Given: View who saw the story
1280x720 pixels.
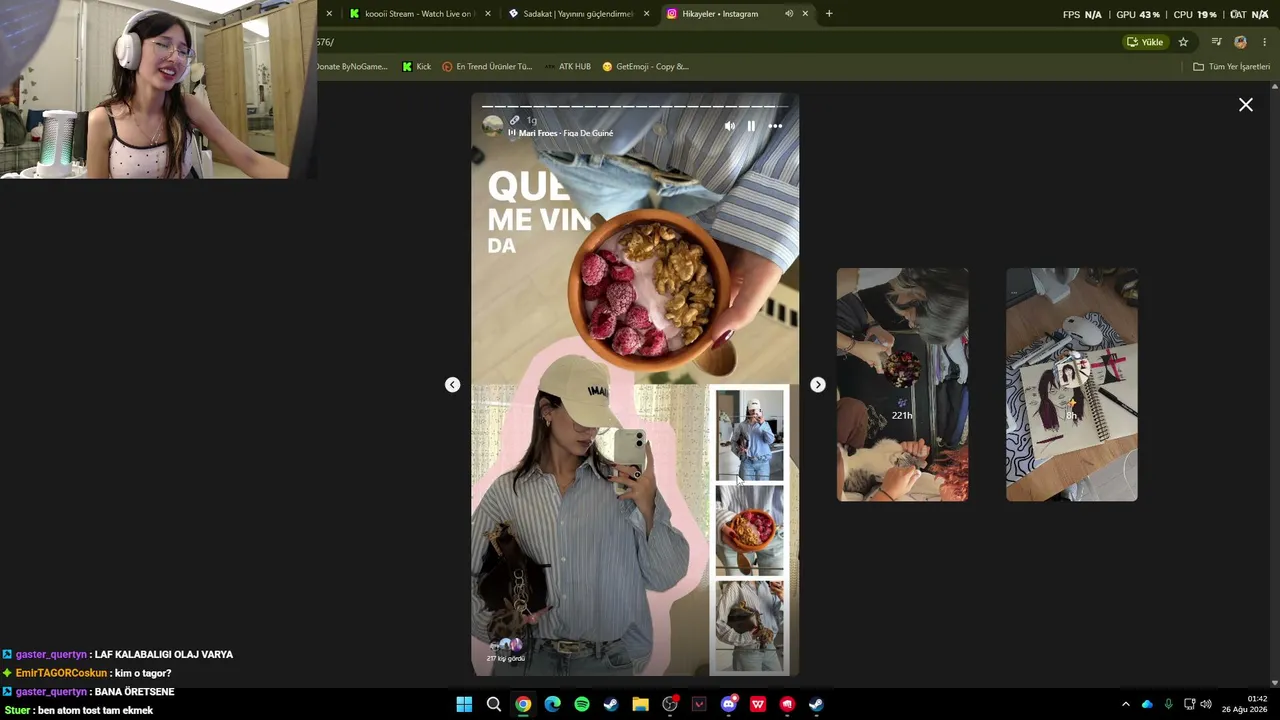Looking at the screenshot, I should point(506,650).
